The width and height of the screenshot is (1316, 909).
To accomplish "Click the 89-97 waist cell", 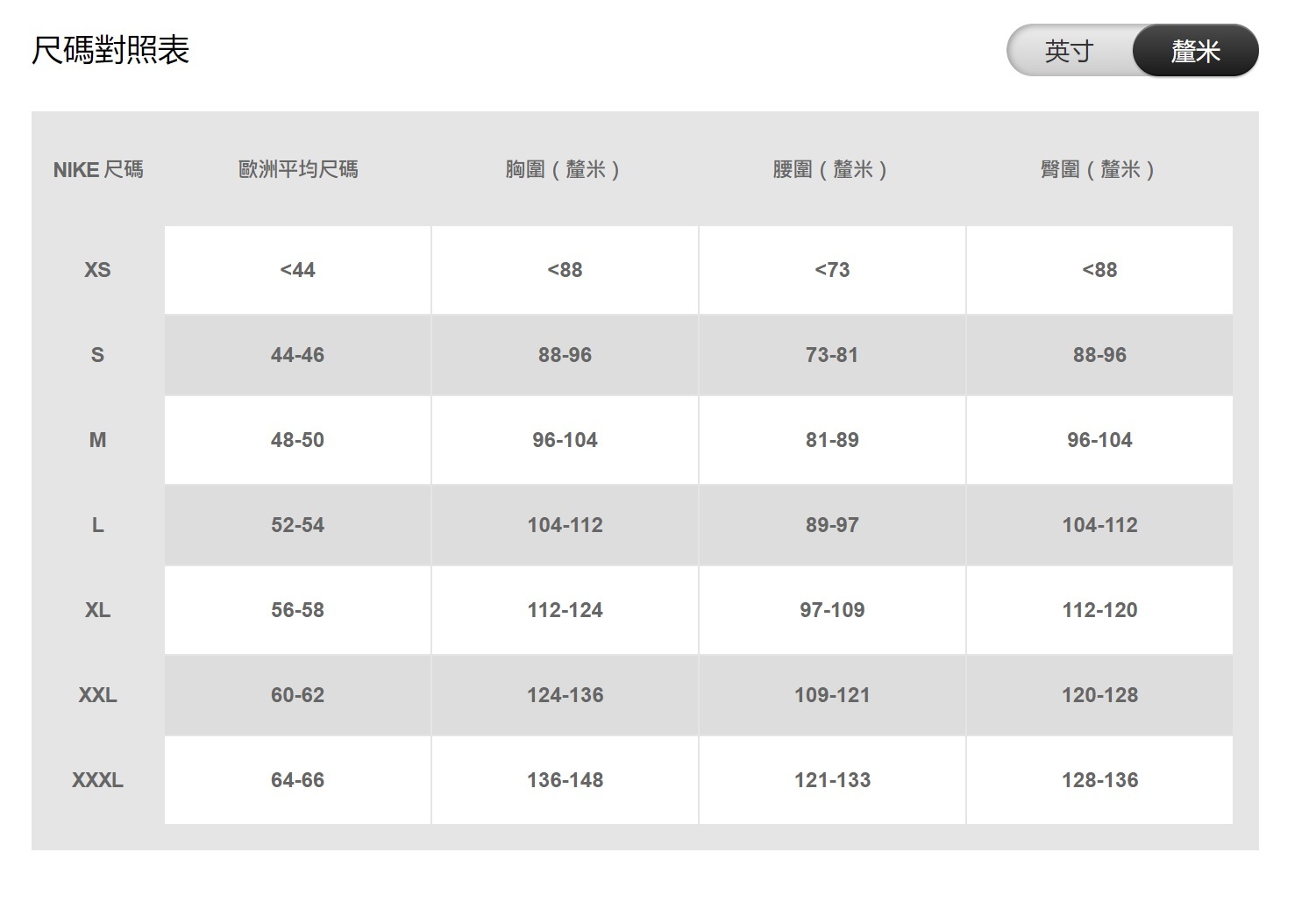I will (x=833, y=525).
